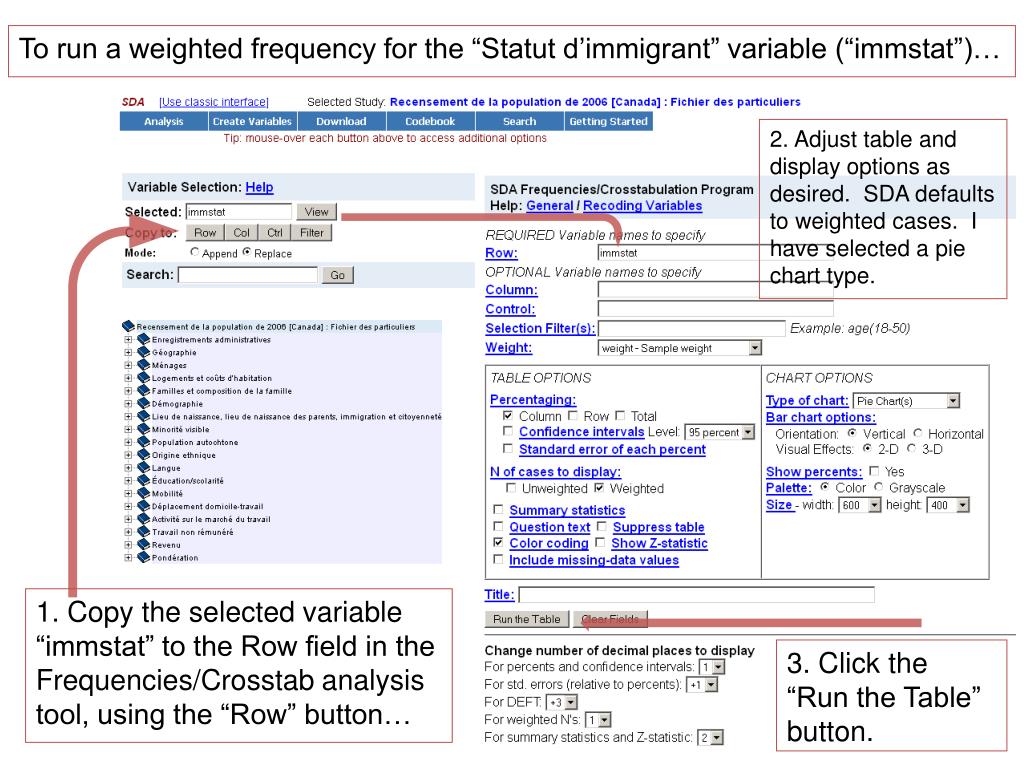Enable Row percentaging checkbox
Image resolution: width=1024 pixels, height=768 pixels.
(x=573, y=415)
